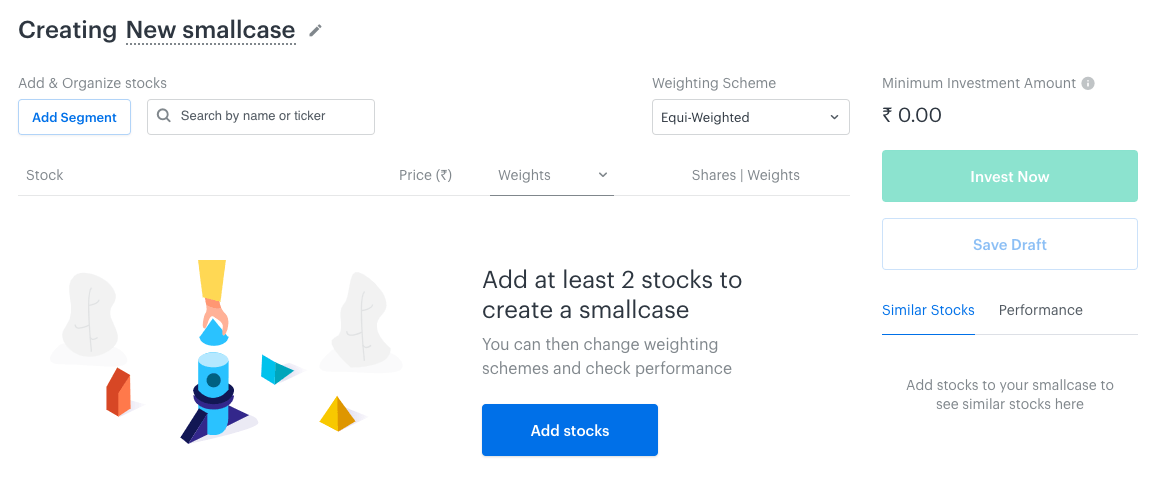This screenshot has width=1164, height=477.
Task: Click the magnifier icon in search box
Action: (165, 116)
